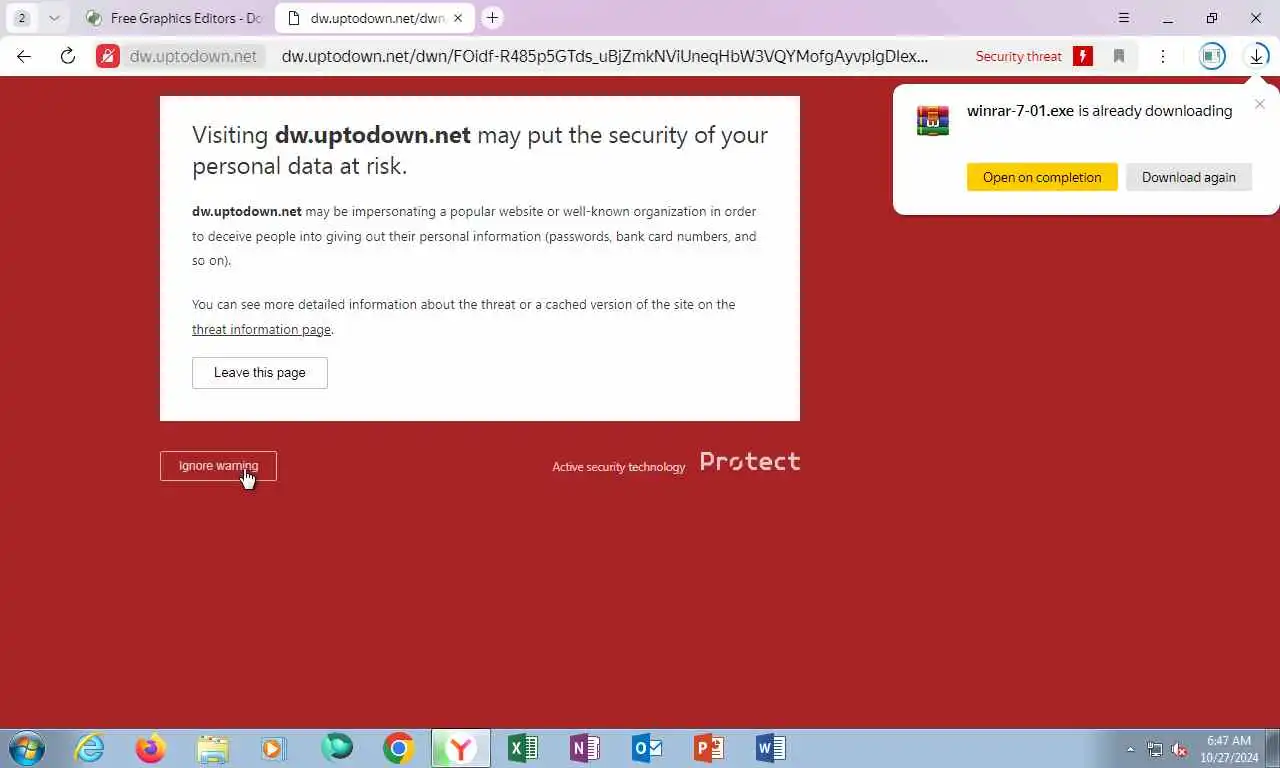Open the threat information page link
The image size is (1280, 768).
tap(261, 329)
